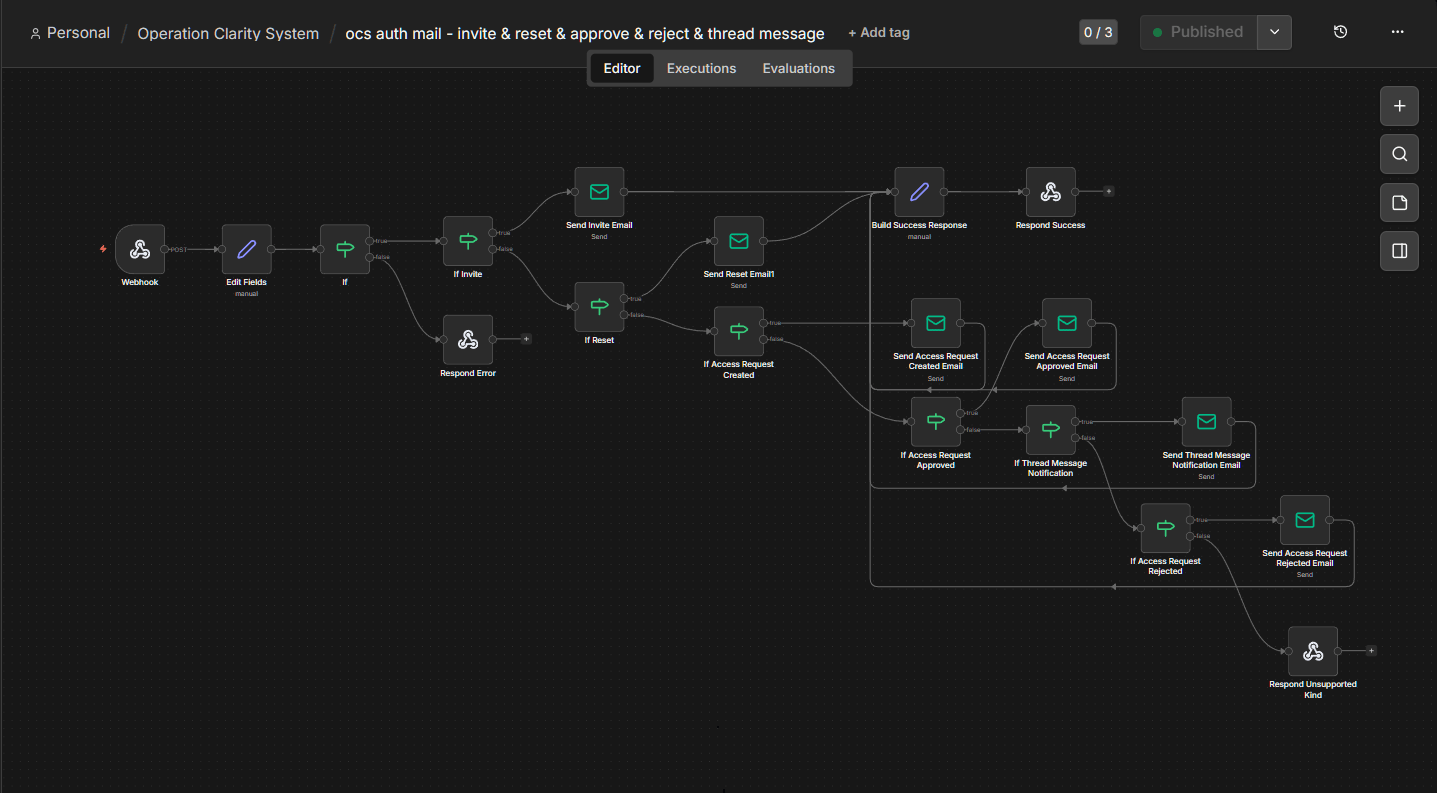The image size is (1437, 793).
Task: Open the canvas search tool
Action: tap(1399, 154)
